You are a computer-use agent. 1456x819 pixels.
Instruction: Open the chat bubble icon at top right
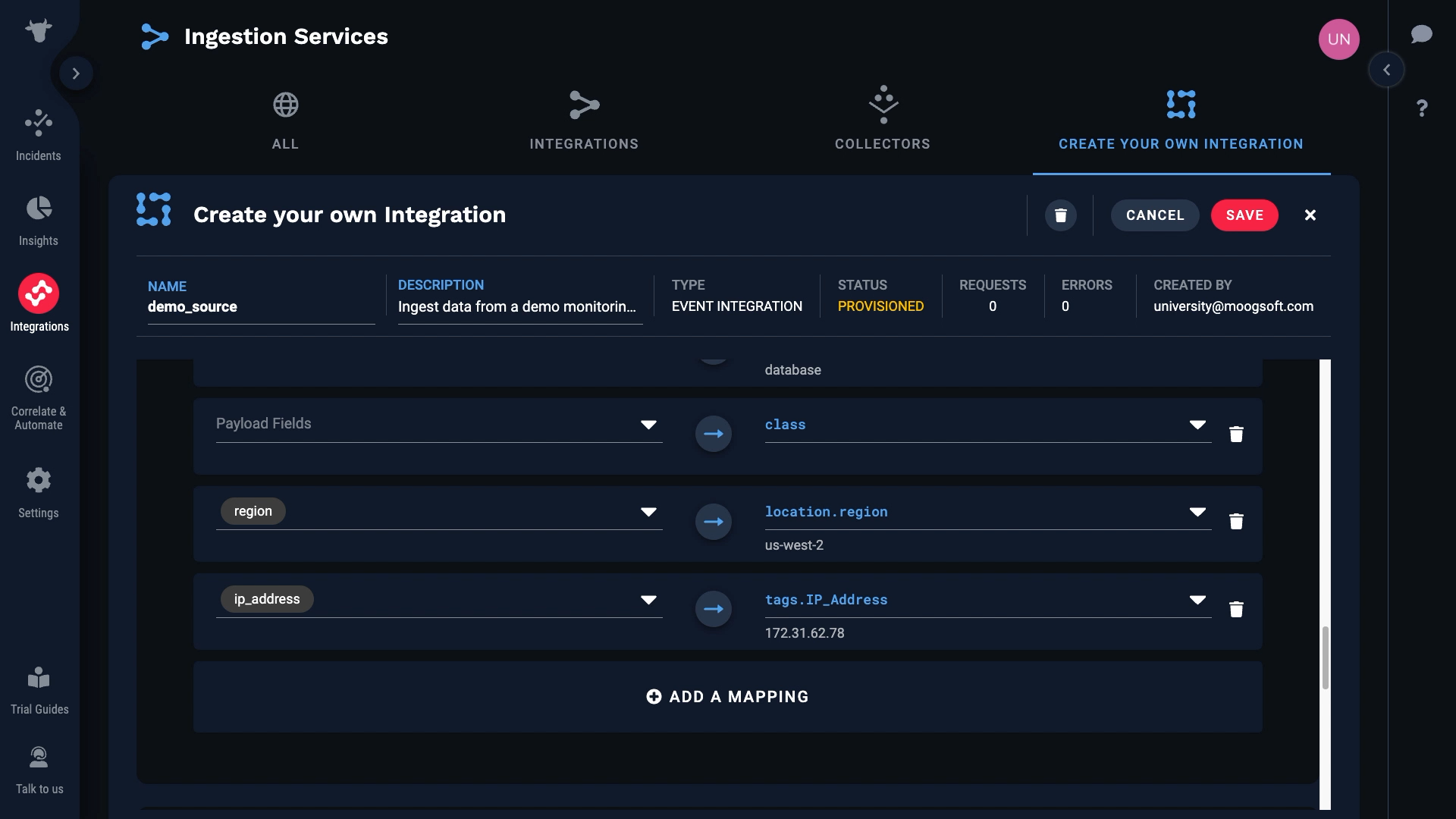(1421, 35)
